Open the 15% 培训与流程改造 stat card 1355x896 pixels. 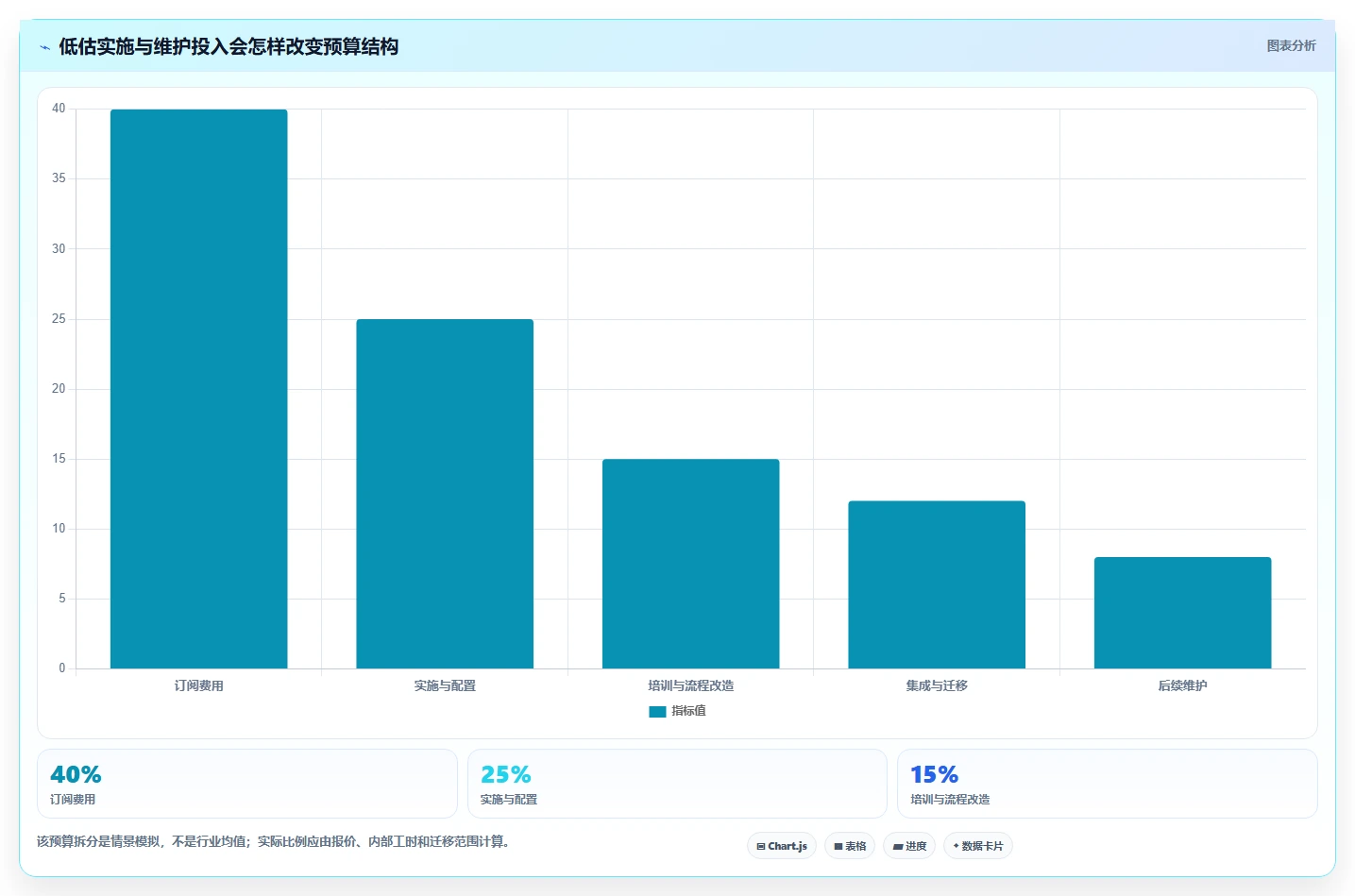coord(1108,784)
